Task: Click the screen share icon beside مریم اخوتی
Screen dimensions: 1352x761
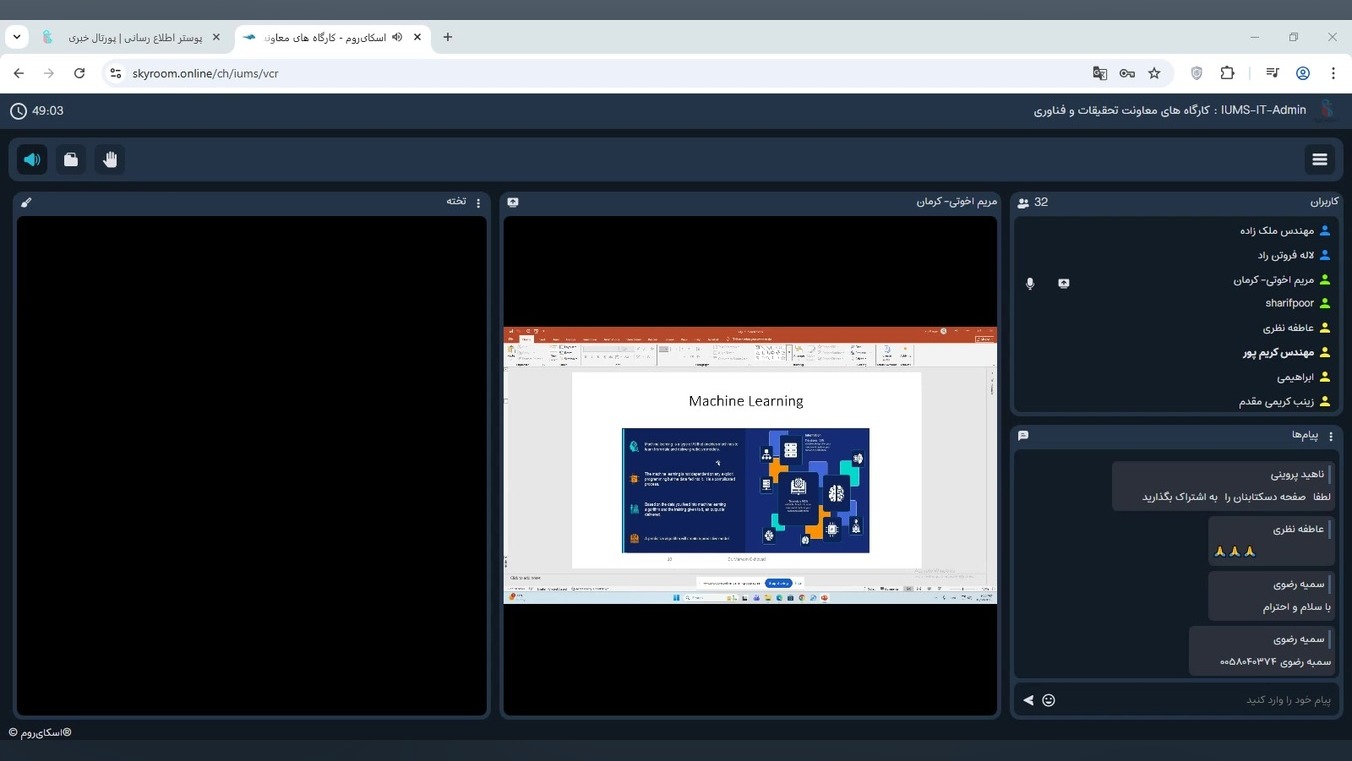Action: coord(1063,284)
